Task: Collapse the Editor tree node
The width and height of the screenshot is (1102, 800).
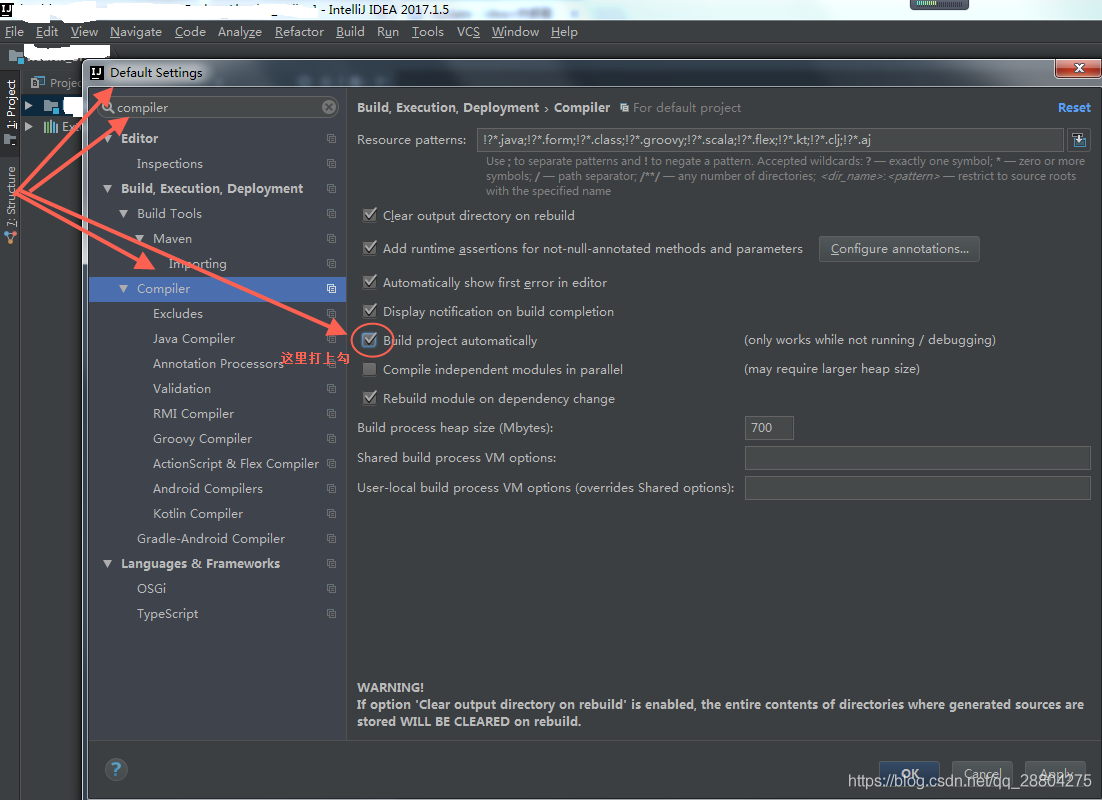Action: [108, 139]
